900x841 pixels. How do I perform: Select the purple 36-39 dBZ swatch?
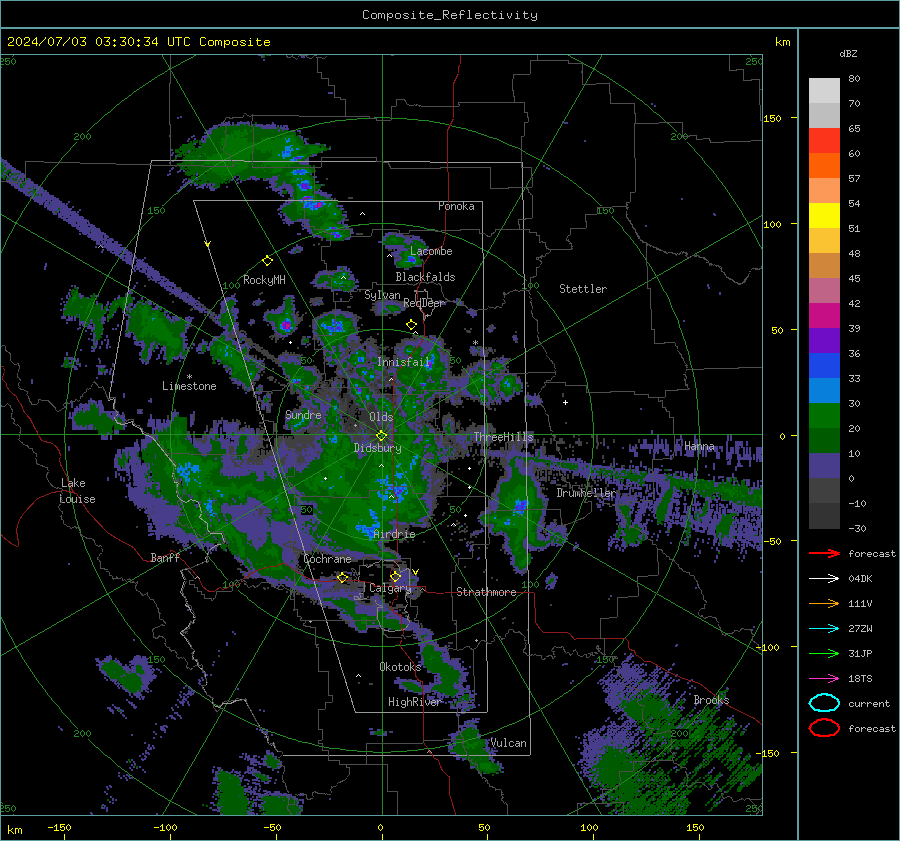pyautogui.click(x=824, y=340)
